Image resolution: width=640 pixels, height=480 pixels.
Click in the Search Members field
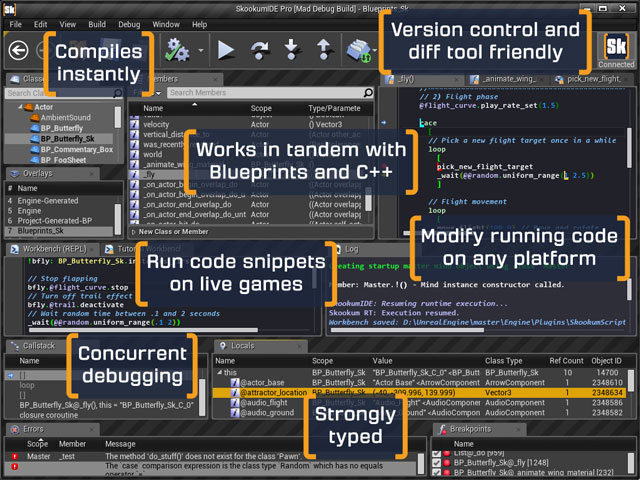coord(265,93)
